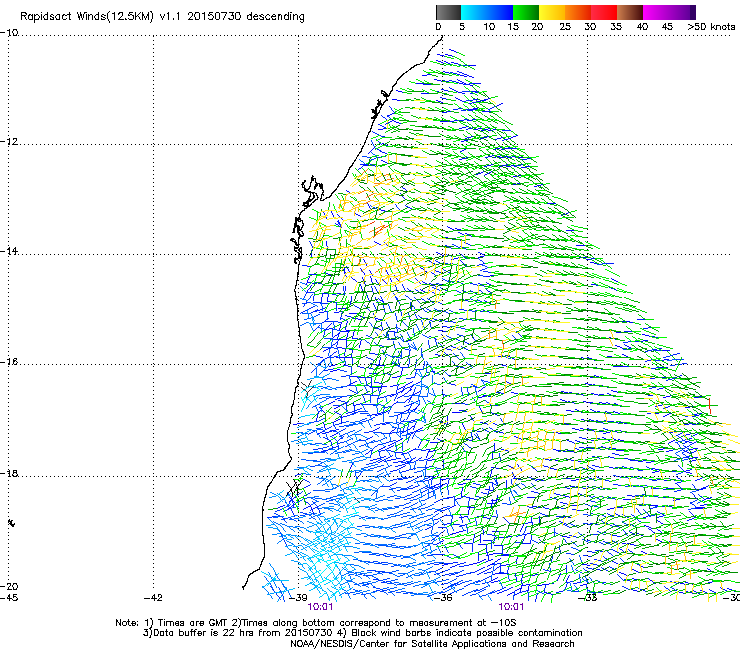This screenshot has height=650, width=740.
Task: Click the '-42' longitude axis label
Action: coord(153,598)
